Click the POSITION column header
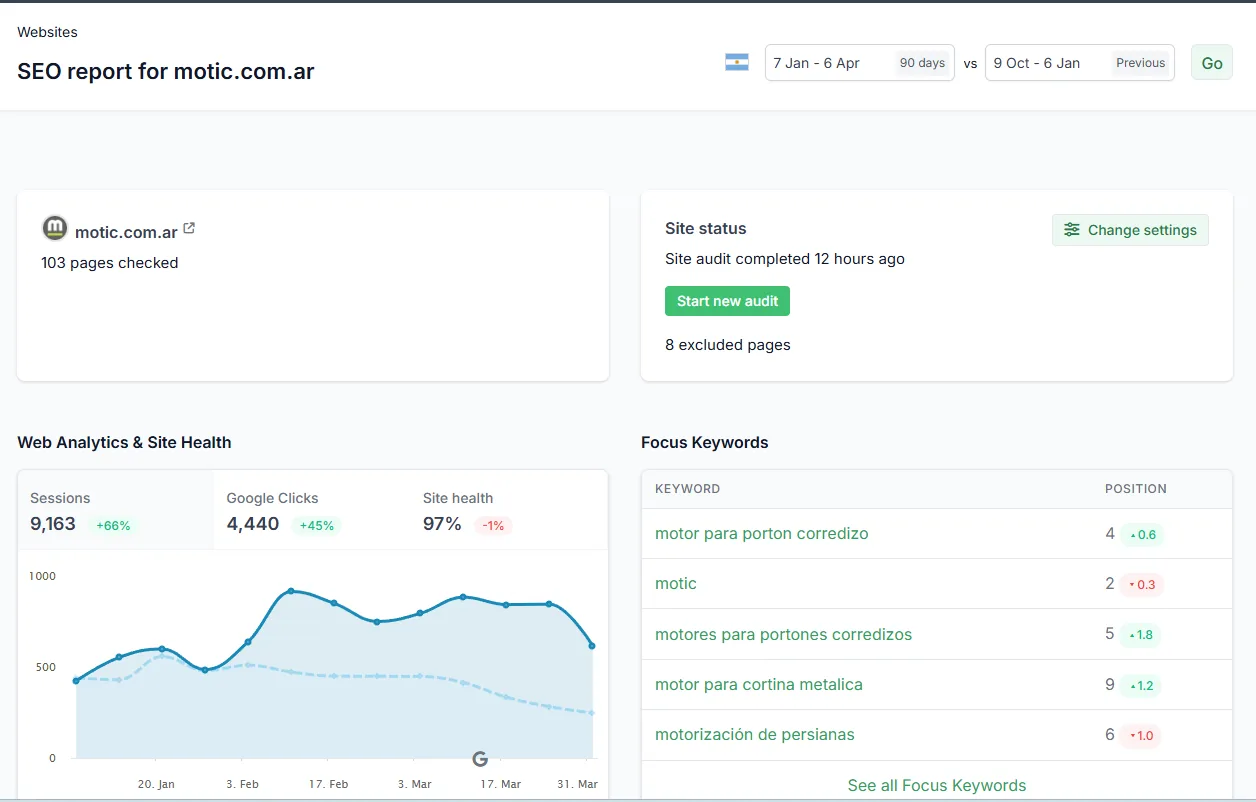The height and width of the screenshot is (802, 1256). click(x=1136, y=489)
